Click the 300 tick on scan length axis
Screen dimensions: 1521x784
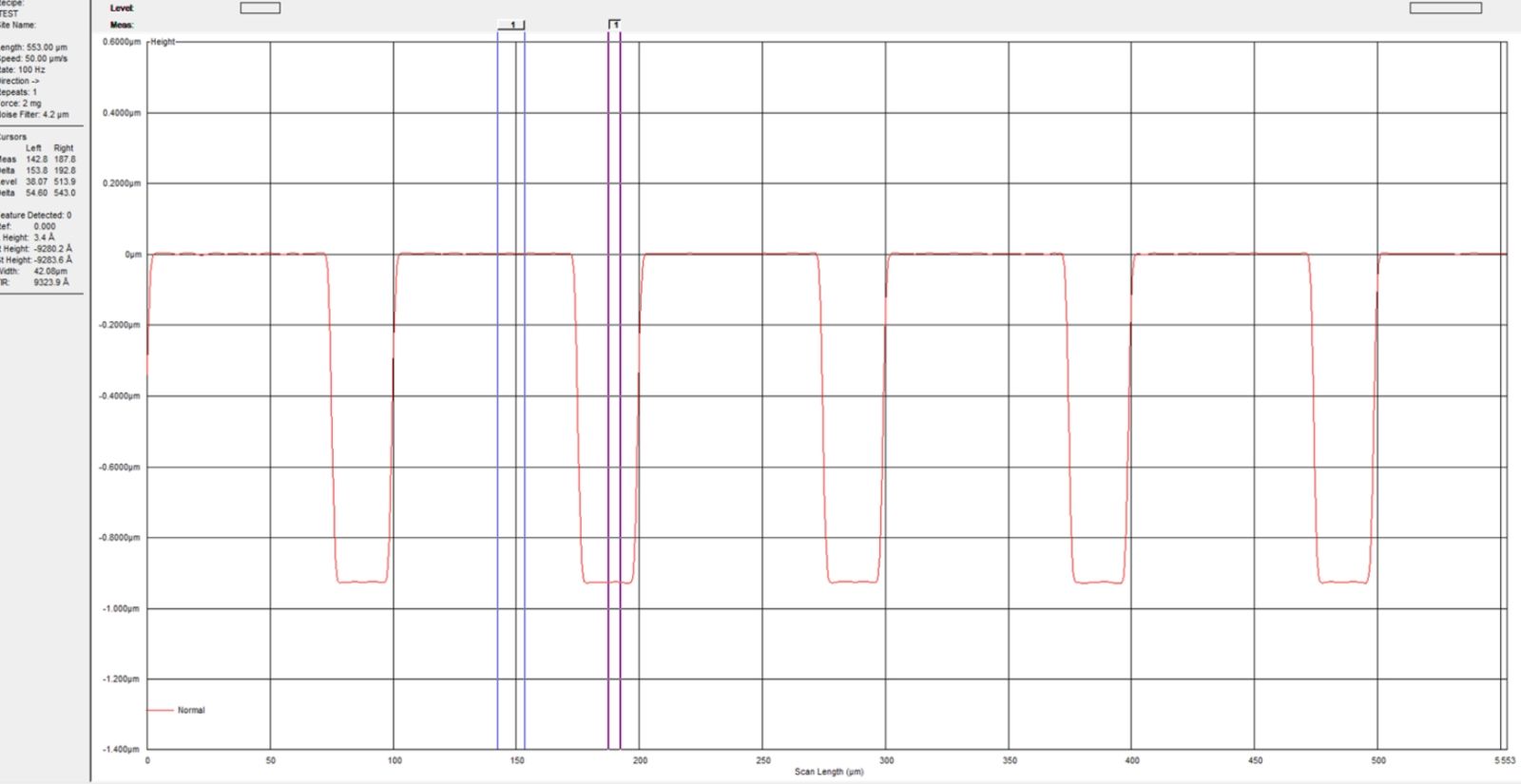click(x=886, y=760)
